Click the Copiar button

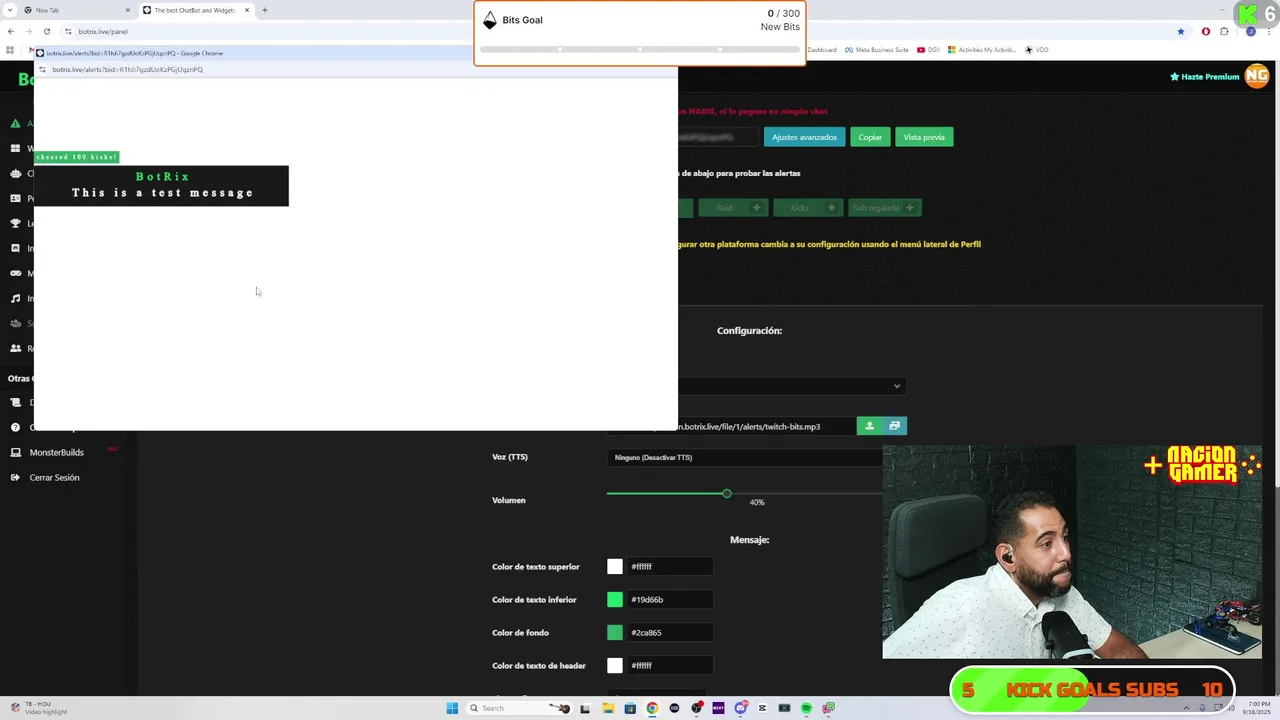pos(870,137)
